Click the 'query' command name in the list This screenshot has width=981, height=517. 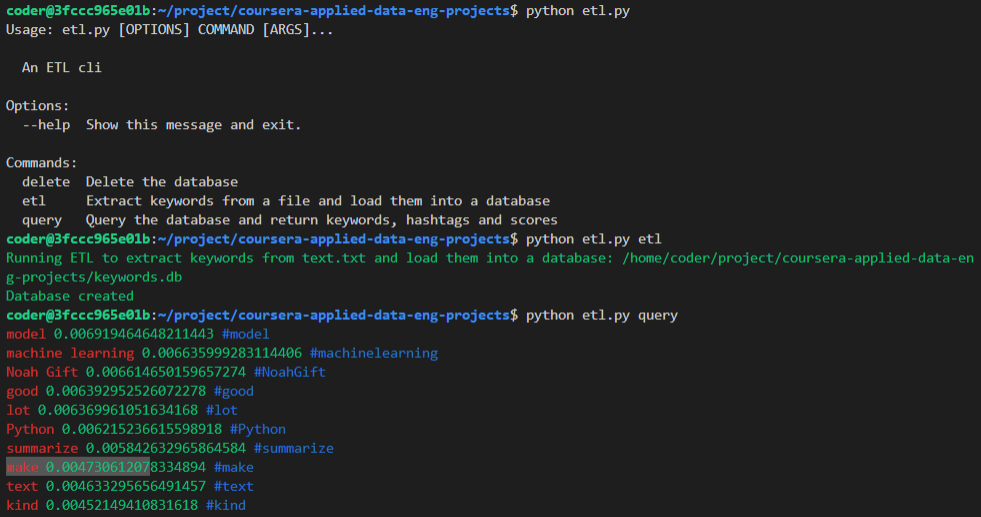pyautogui.click(x=42, y=220)
